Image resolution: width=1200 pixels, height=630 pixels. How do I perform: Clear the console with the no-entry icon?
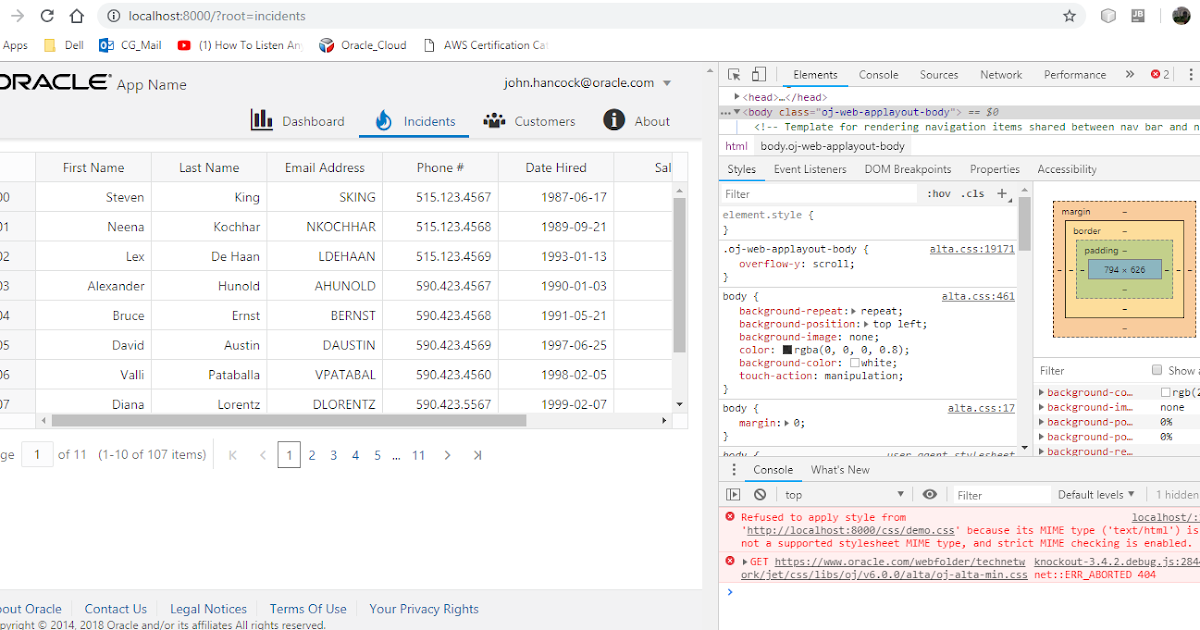pyautogui.click(x=759, y=493)
